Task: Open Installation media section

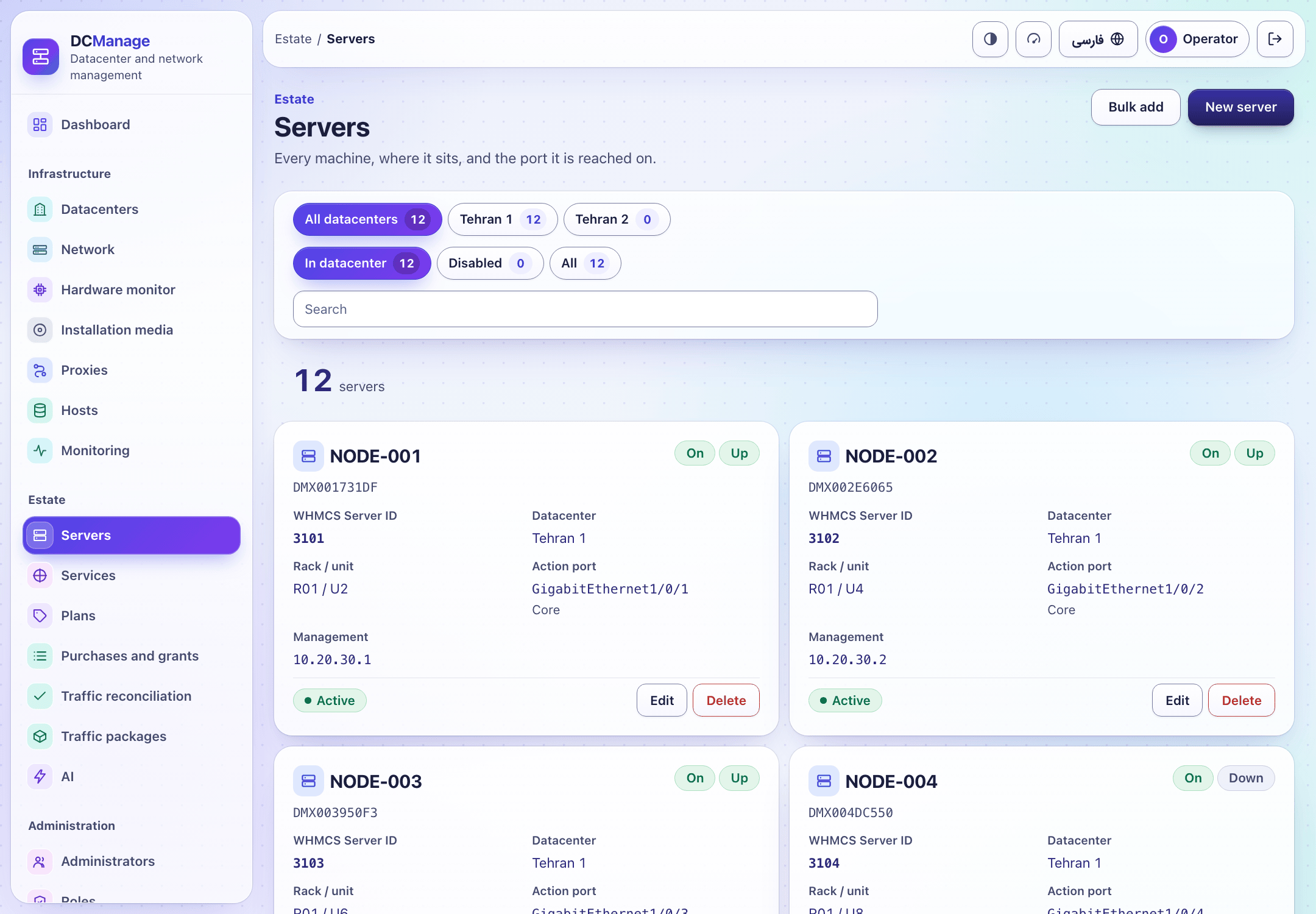Action: pyautogui.click(x=132, y=330)
